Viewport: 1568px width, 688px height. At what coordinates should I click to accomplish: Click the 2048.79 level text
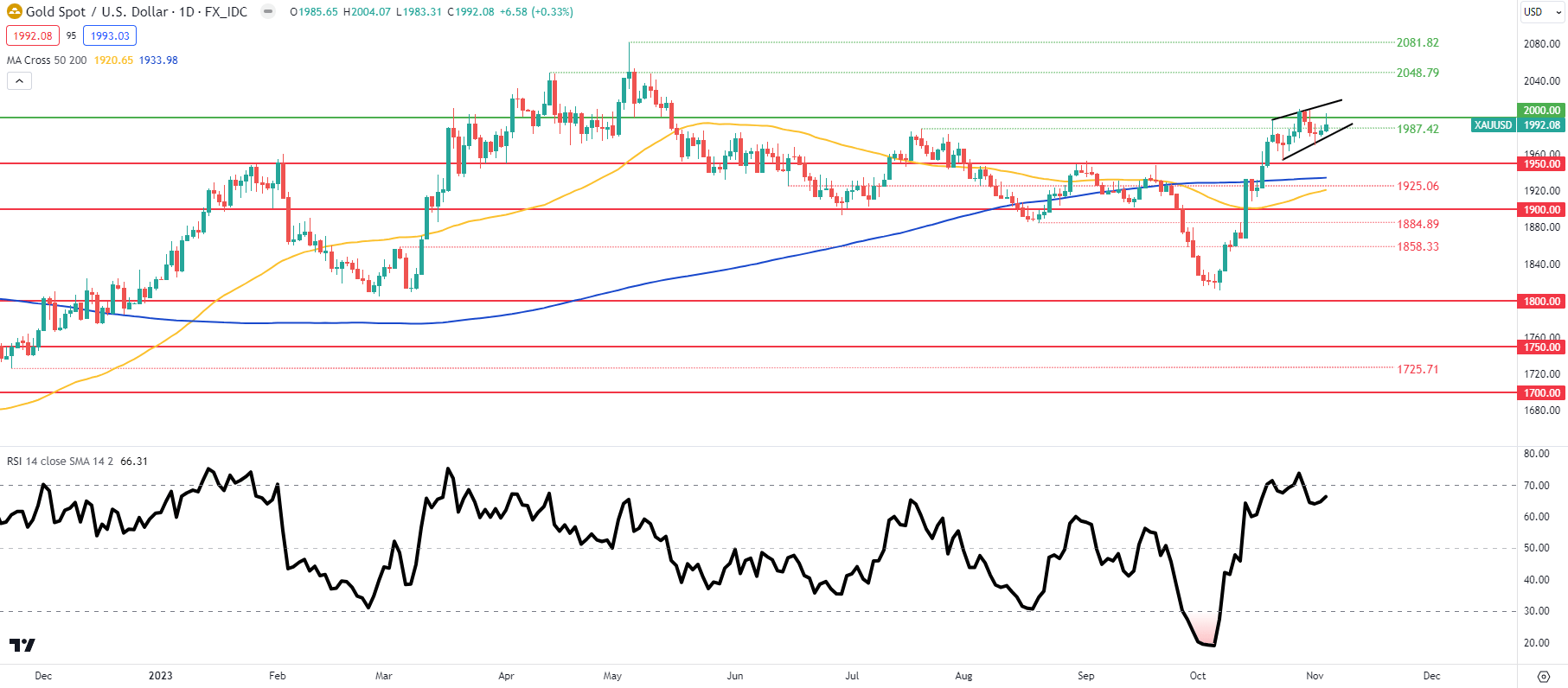1418,73
